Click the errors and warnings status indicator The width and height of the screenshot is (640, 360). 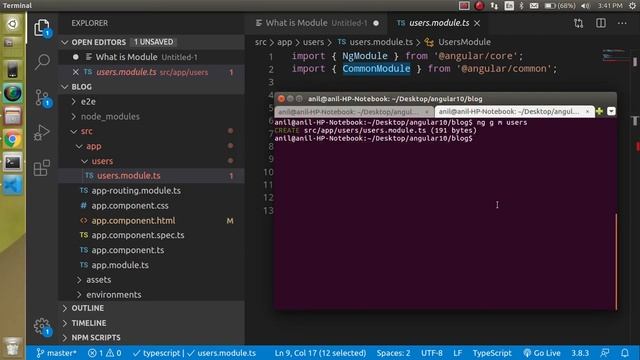click(x=104, y=353)
